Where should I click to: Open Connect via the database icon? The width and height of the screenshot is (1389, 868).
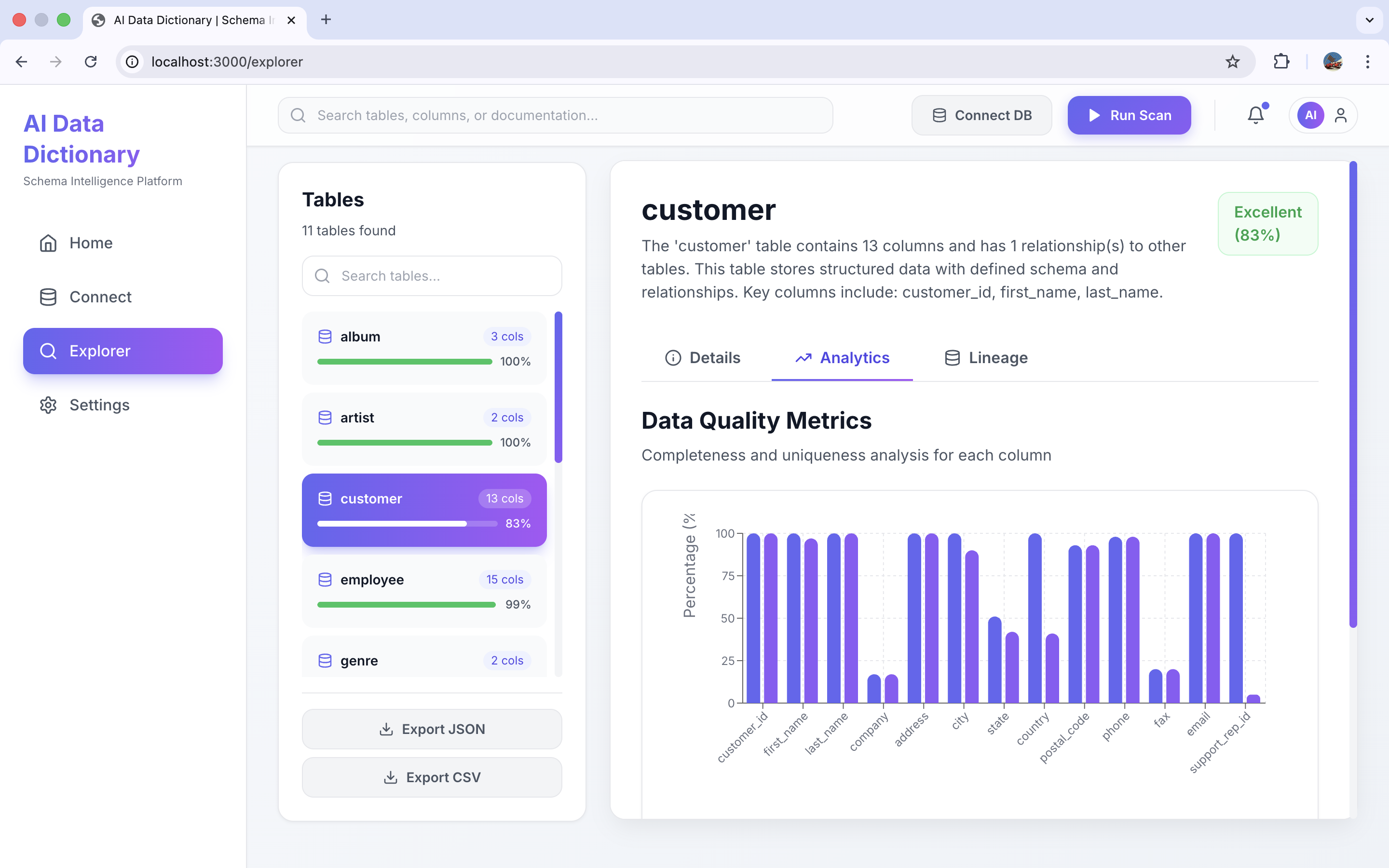(x=48, y=297)
